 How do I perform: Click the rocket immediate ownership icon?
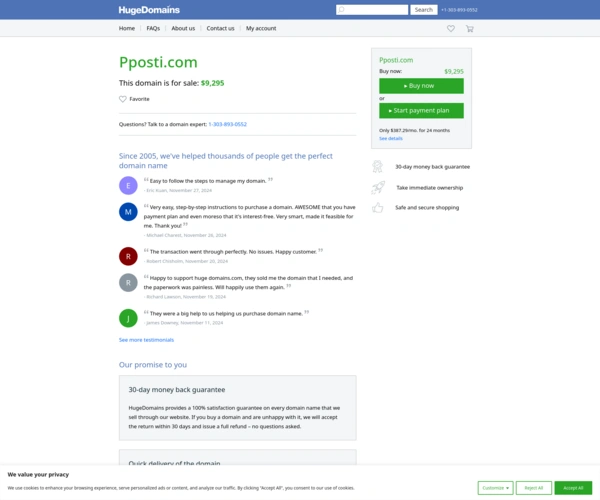click(378, 187)
